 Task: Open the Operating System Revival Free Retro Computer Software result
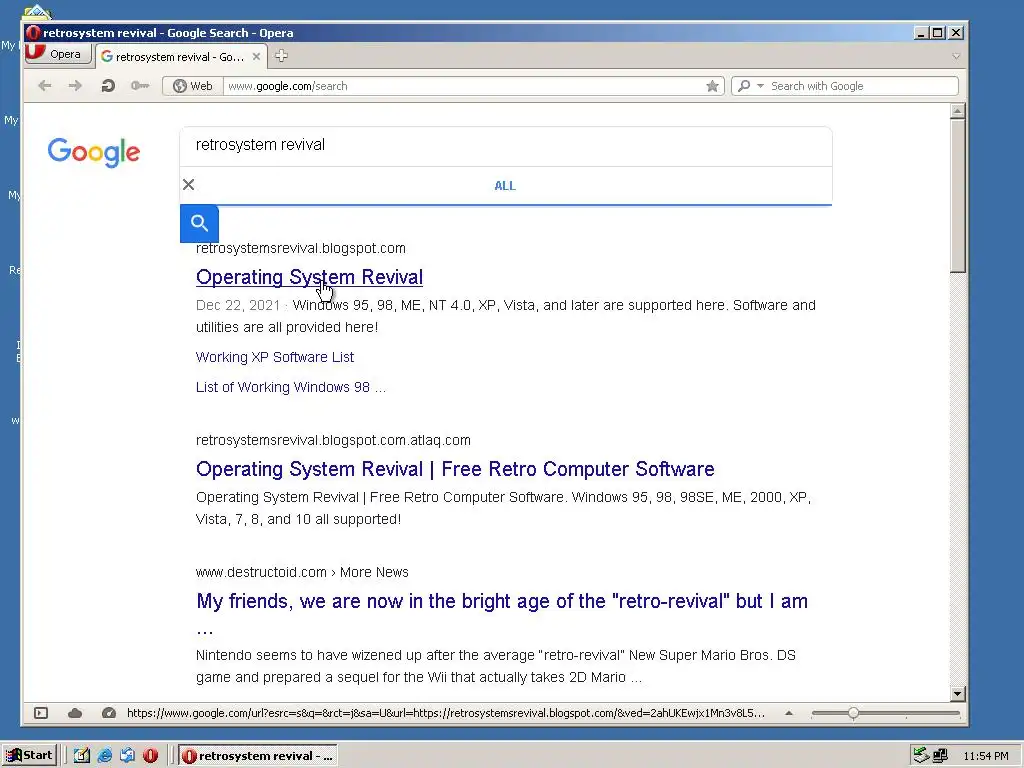[455, 469]
